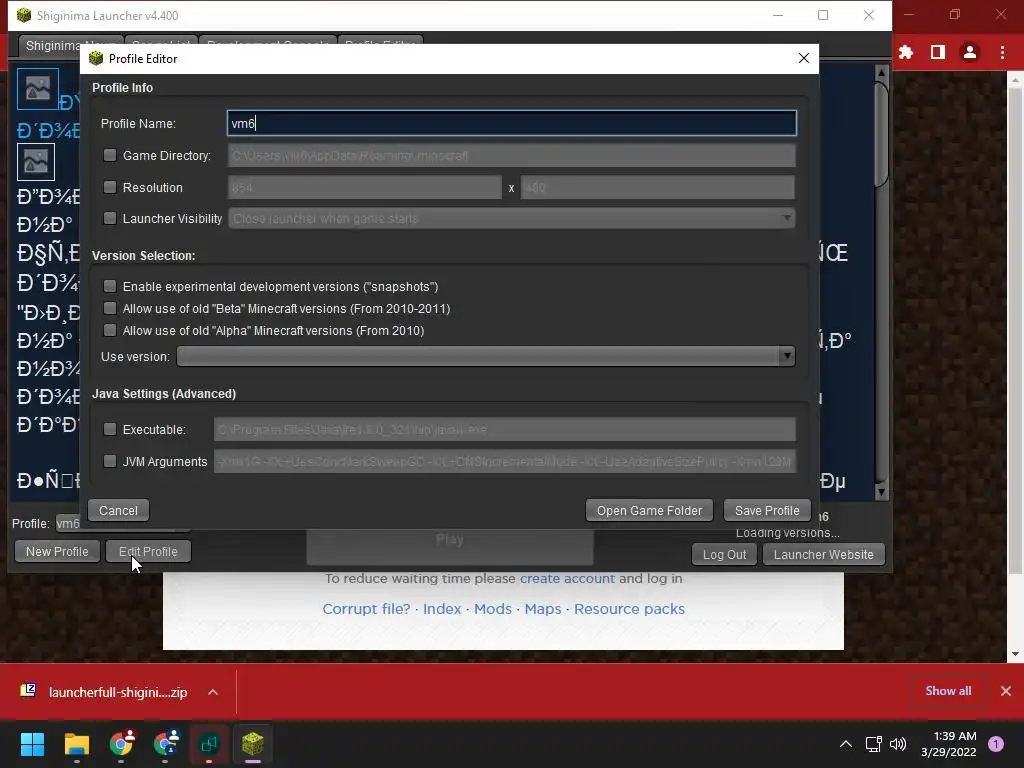
Task: Tick the JVM Arguments checkbox
Action: point(110,461)
